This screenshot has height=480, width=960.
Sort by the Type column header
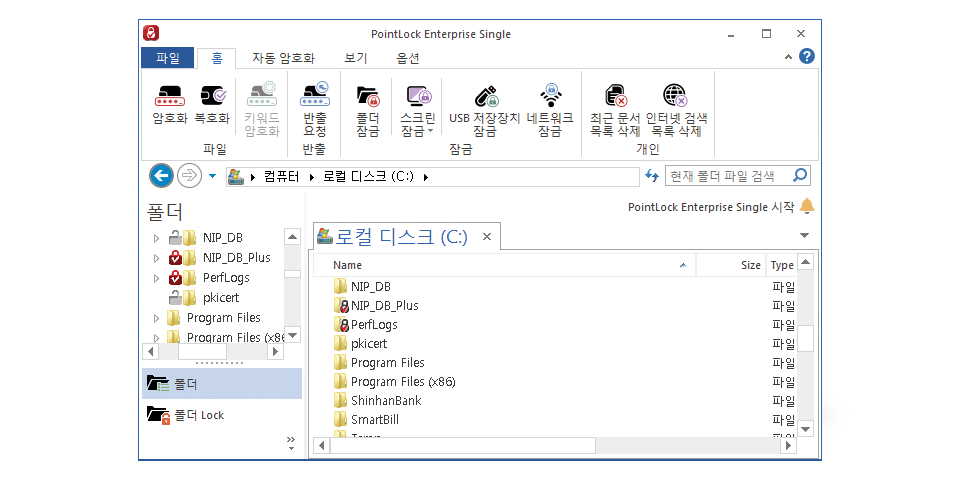(781, 265)
